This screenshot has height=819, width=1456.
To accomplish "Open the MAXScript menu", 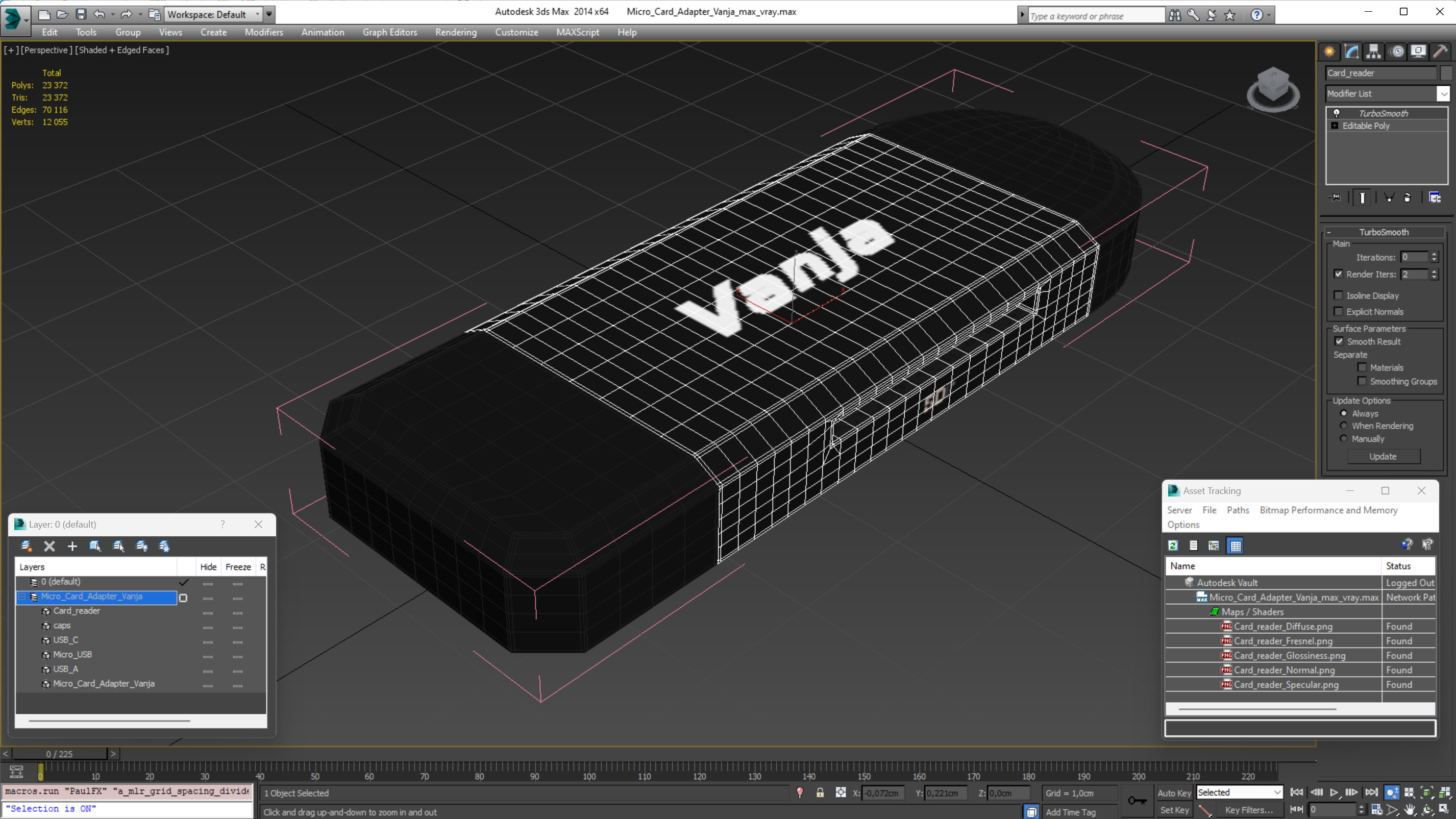I will click(577, 32).
